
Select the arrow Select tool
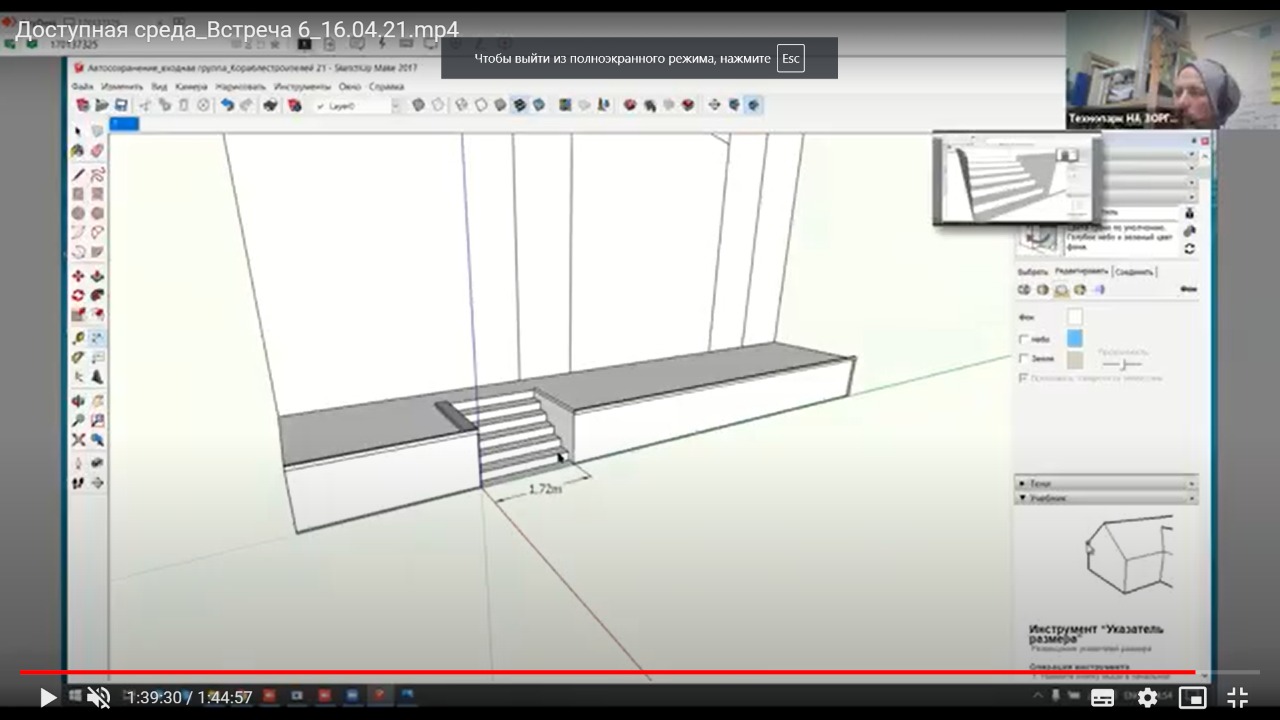78,132
